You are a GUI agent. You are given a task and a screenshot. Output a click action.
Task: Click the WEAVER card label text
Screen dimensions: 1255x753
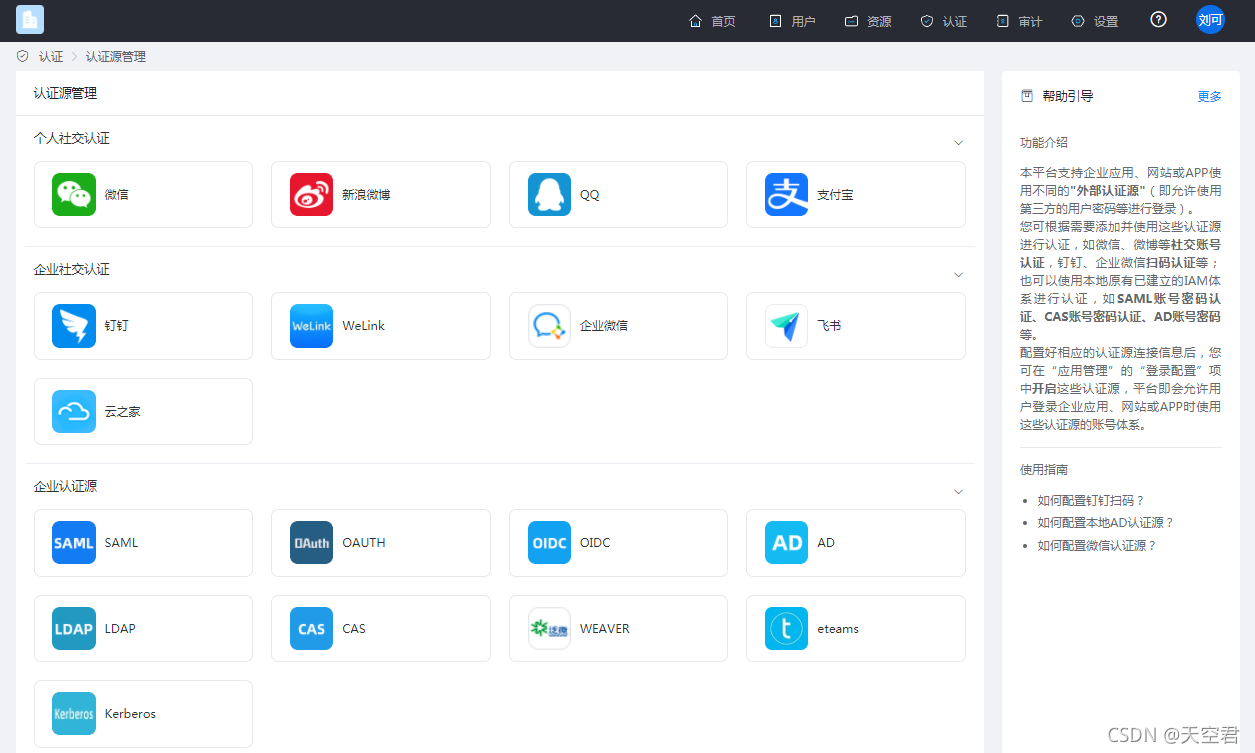(x=605, y=629)
